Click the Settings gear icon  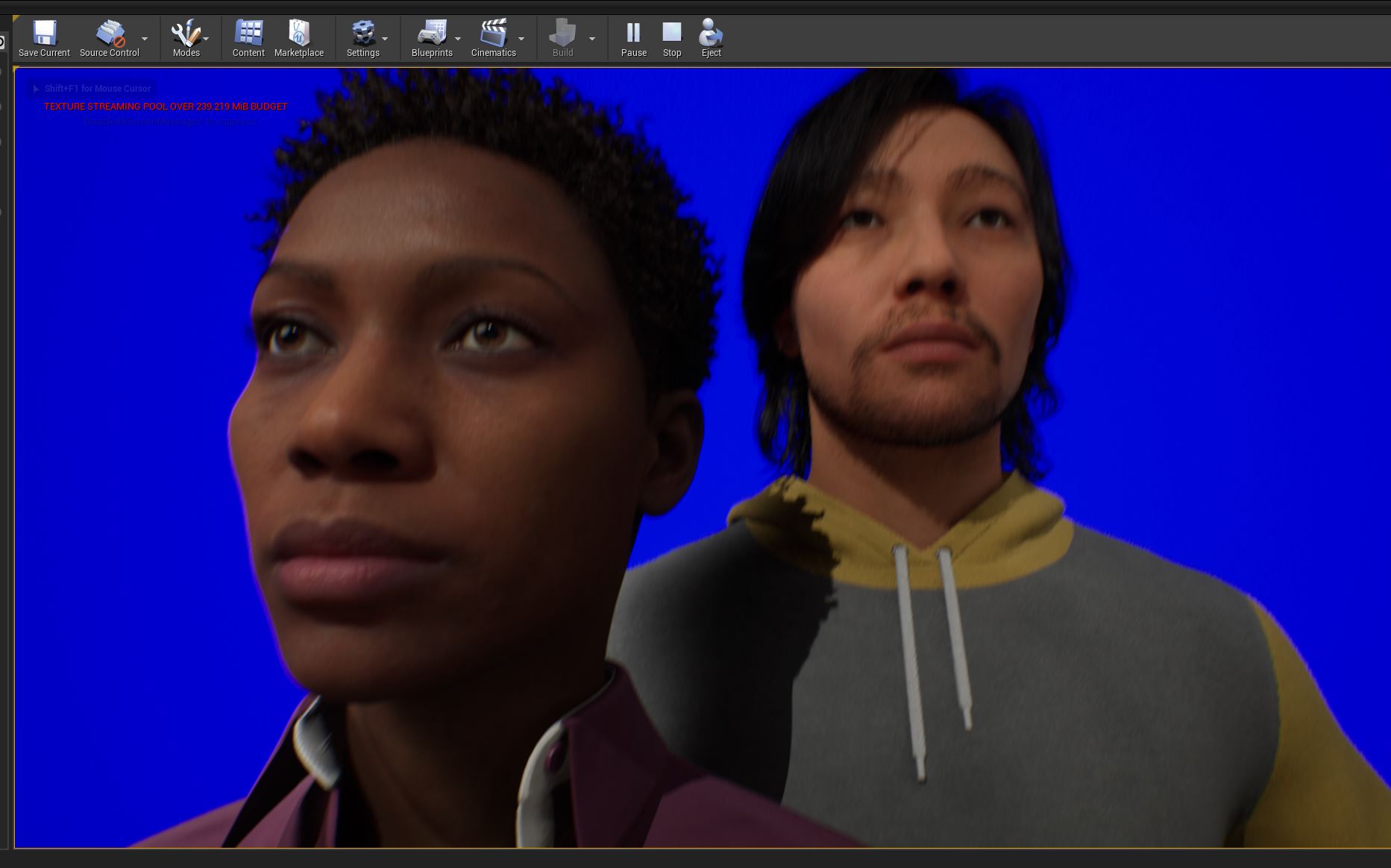[x=363, y=34]
